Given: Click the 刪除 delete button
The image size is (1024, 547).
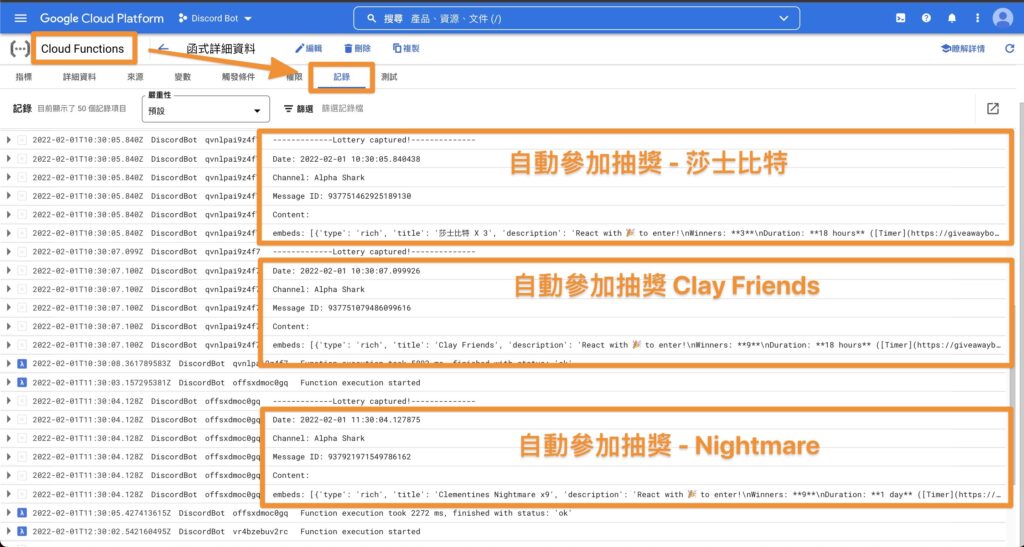Looking at the screenshot, I should tap(357, 48).
